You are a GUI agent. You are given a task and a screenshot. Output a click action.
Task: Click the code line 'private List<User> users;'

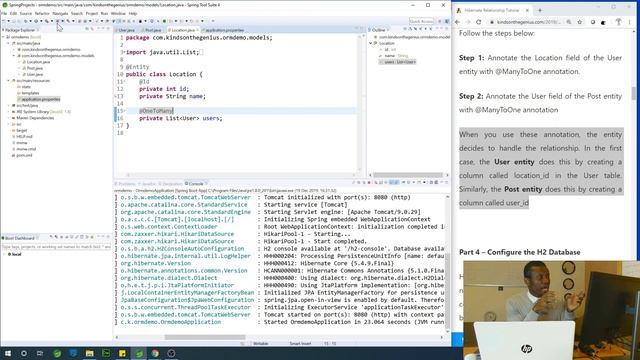tap(181, 118)
